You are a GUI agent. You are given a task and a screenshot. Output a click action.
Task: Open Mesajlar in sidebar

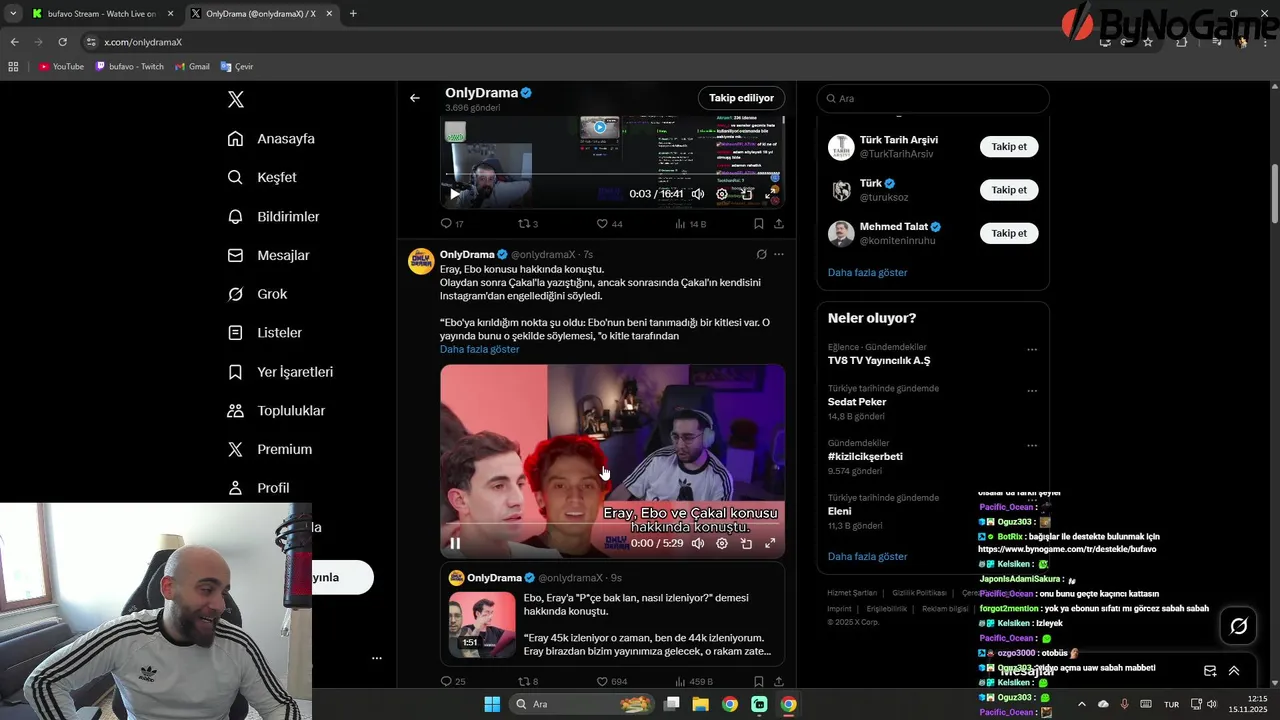(x=268, y=255)
